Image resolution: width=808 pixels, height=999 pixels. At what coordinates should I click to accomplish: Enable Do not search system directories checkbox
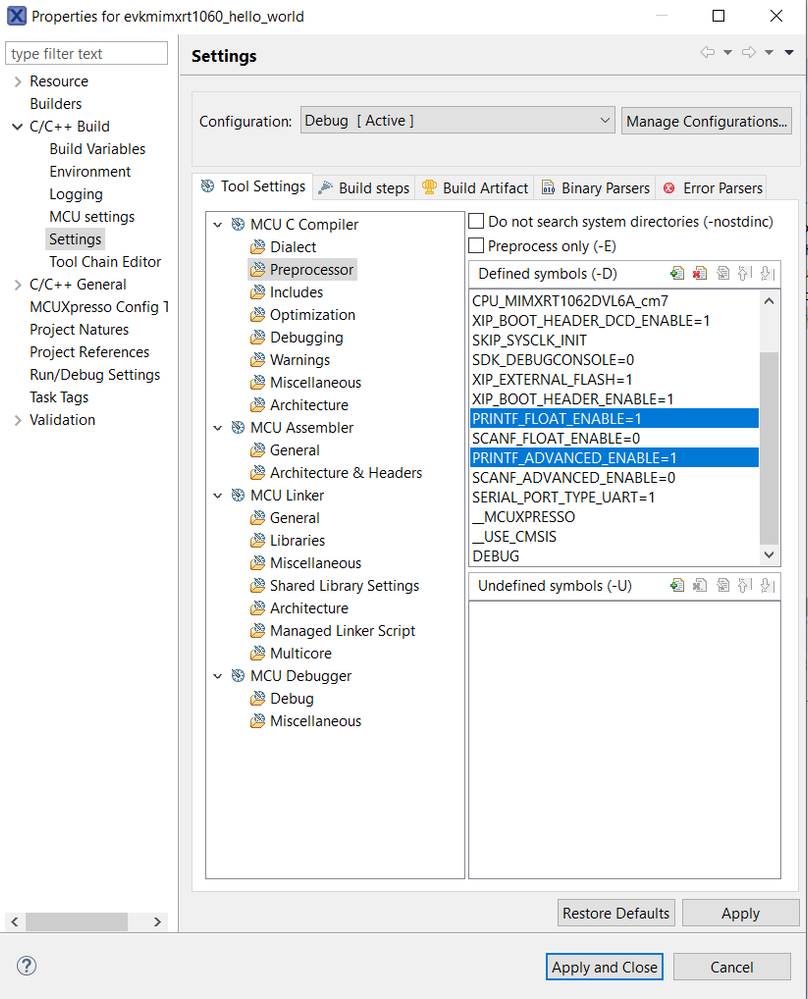476,221
